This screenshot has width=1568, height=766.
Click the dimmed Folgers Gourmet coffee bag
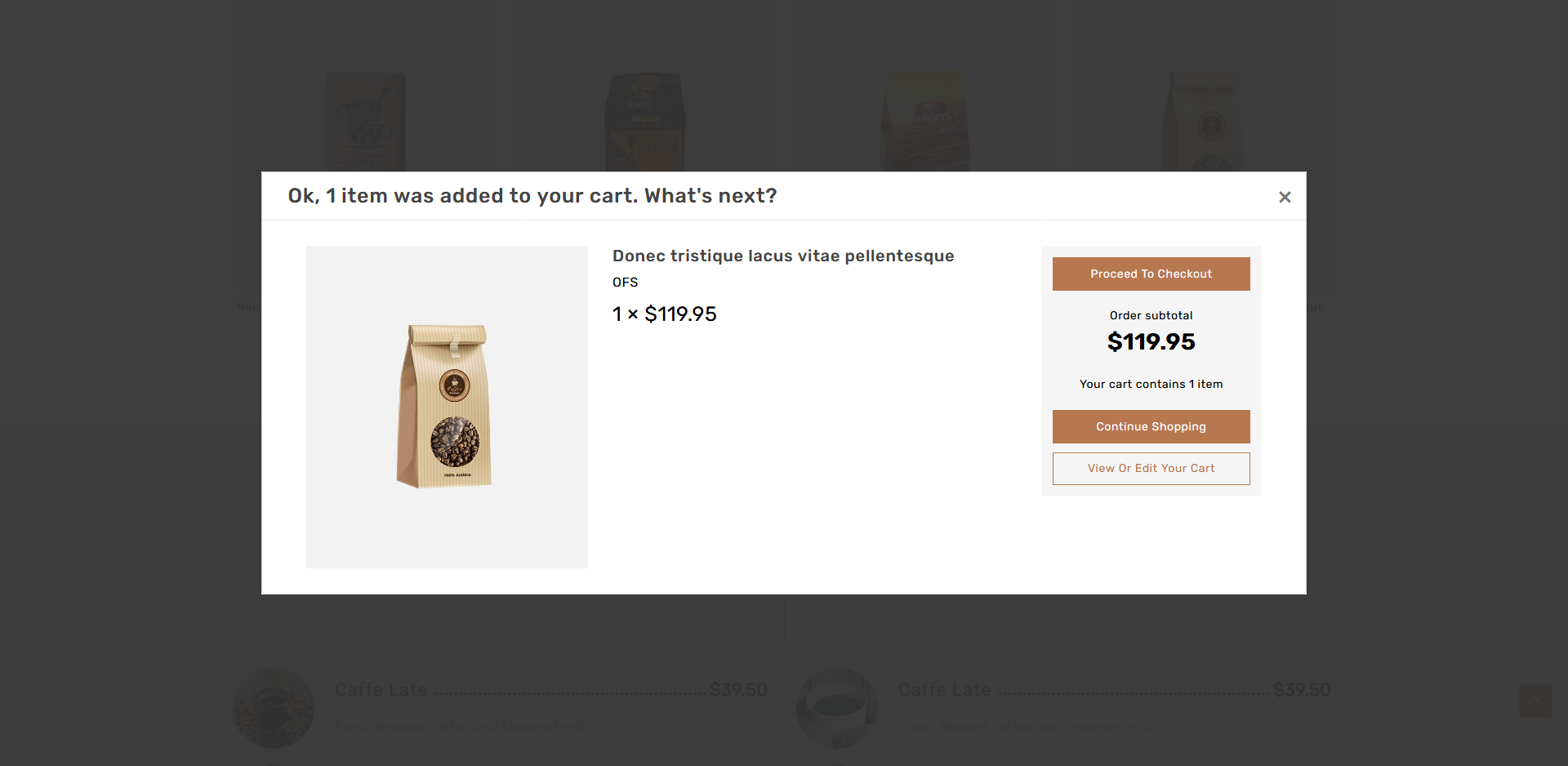[925, 121]
